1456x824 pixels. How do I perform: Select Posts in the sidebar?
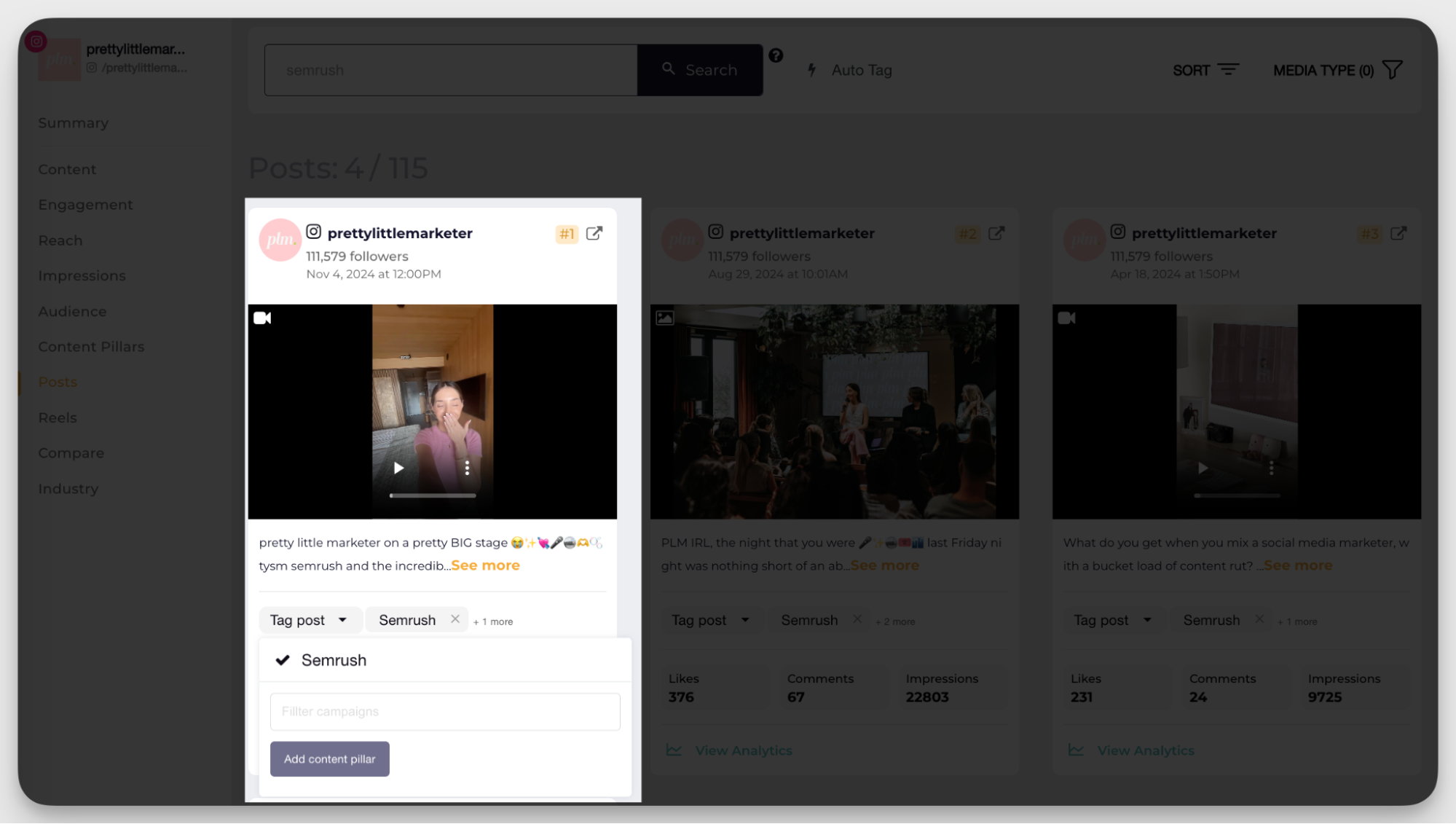(58, 382)
